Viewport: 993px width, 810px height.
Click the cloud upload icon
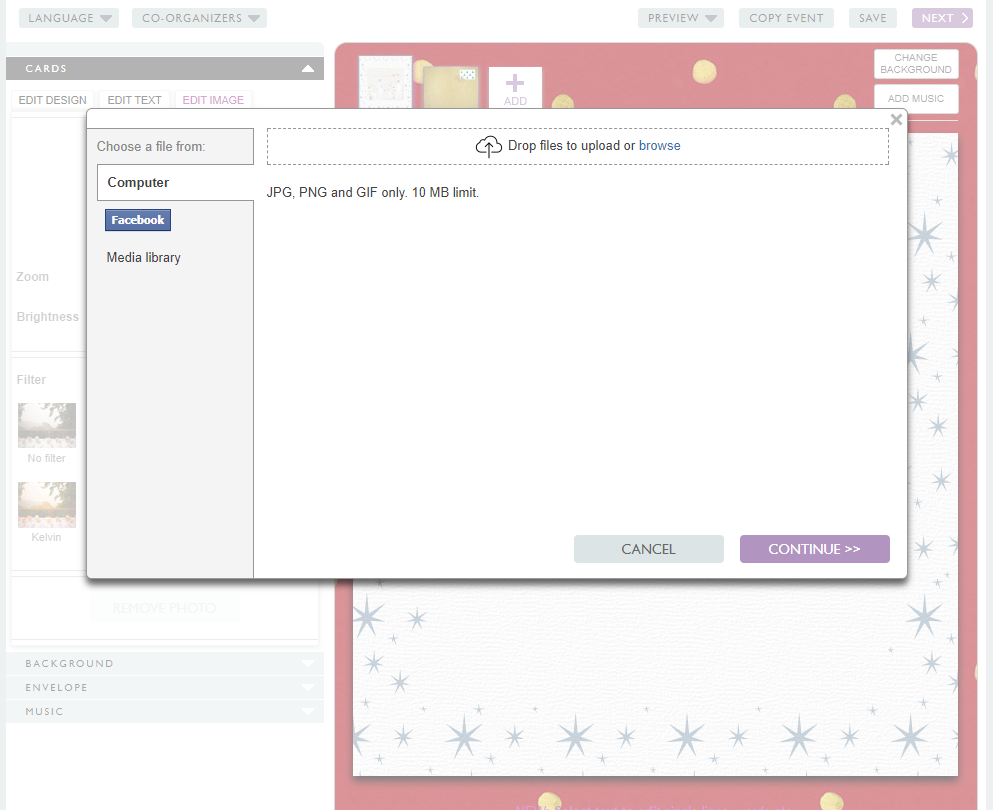pos(488,146)
